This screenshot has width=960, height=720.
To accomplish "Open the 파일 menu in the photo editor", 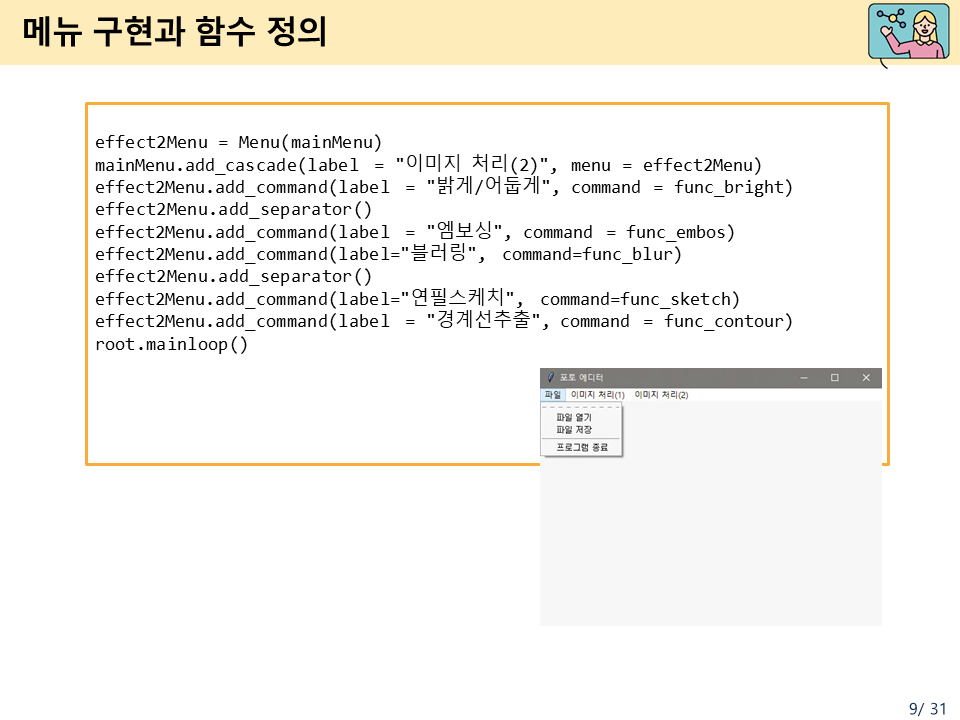I will point(553,395).
